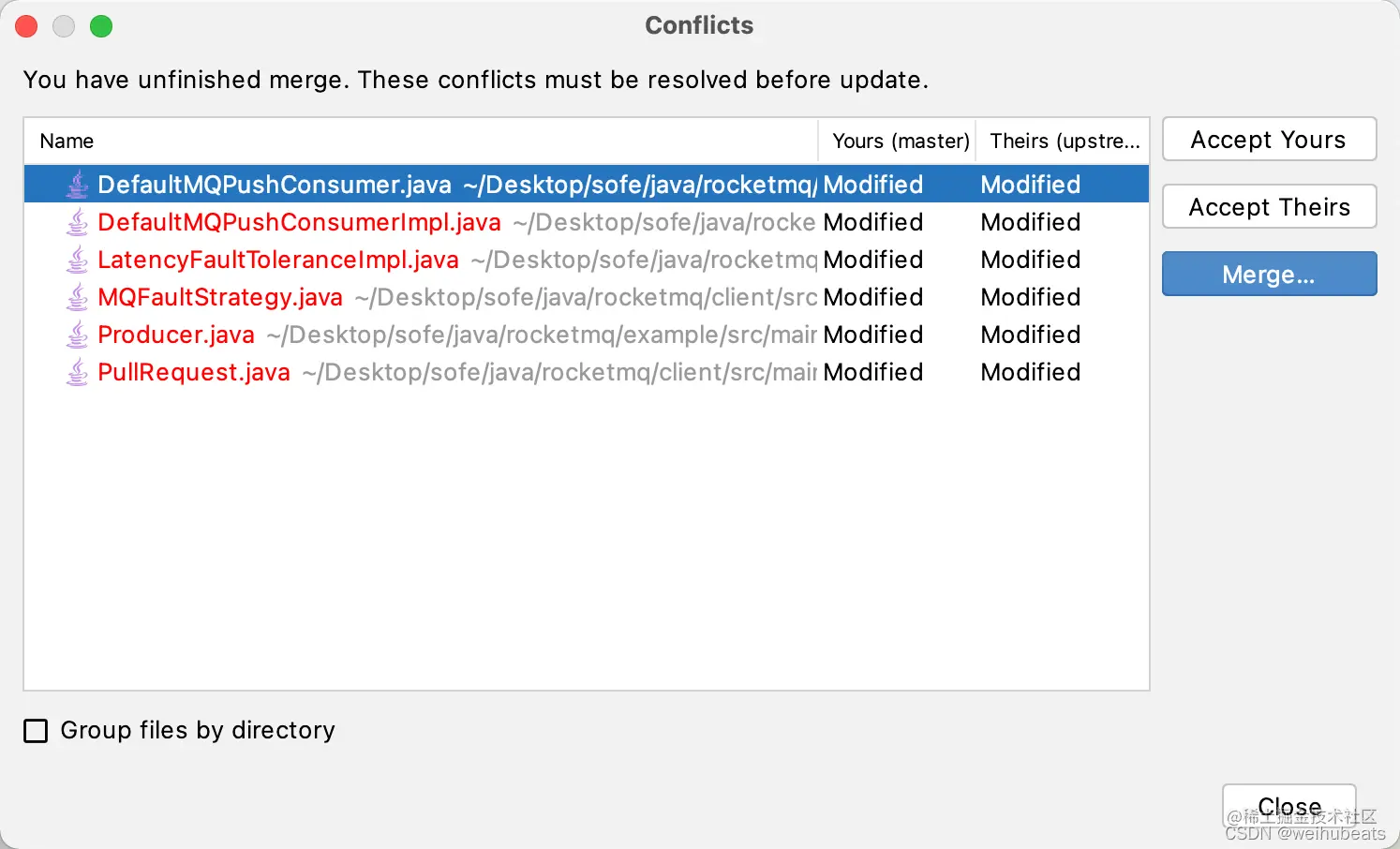Open the Merge... dialog

[x=1269, y=275]
